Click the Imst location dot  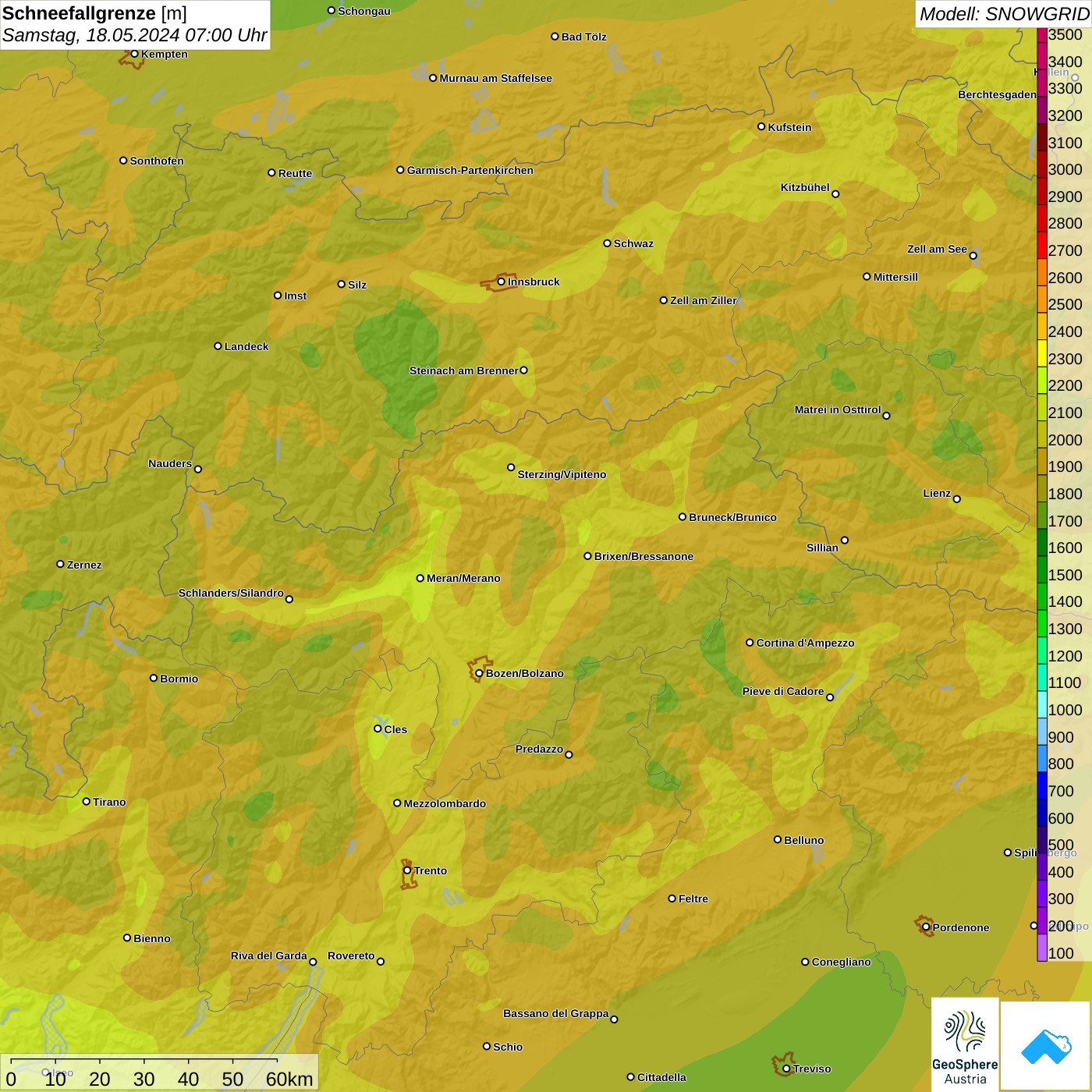278,296
